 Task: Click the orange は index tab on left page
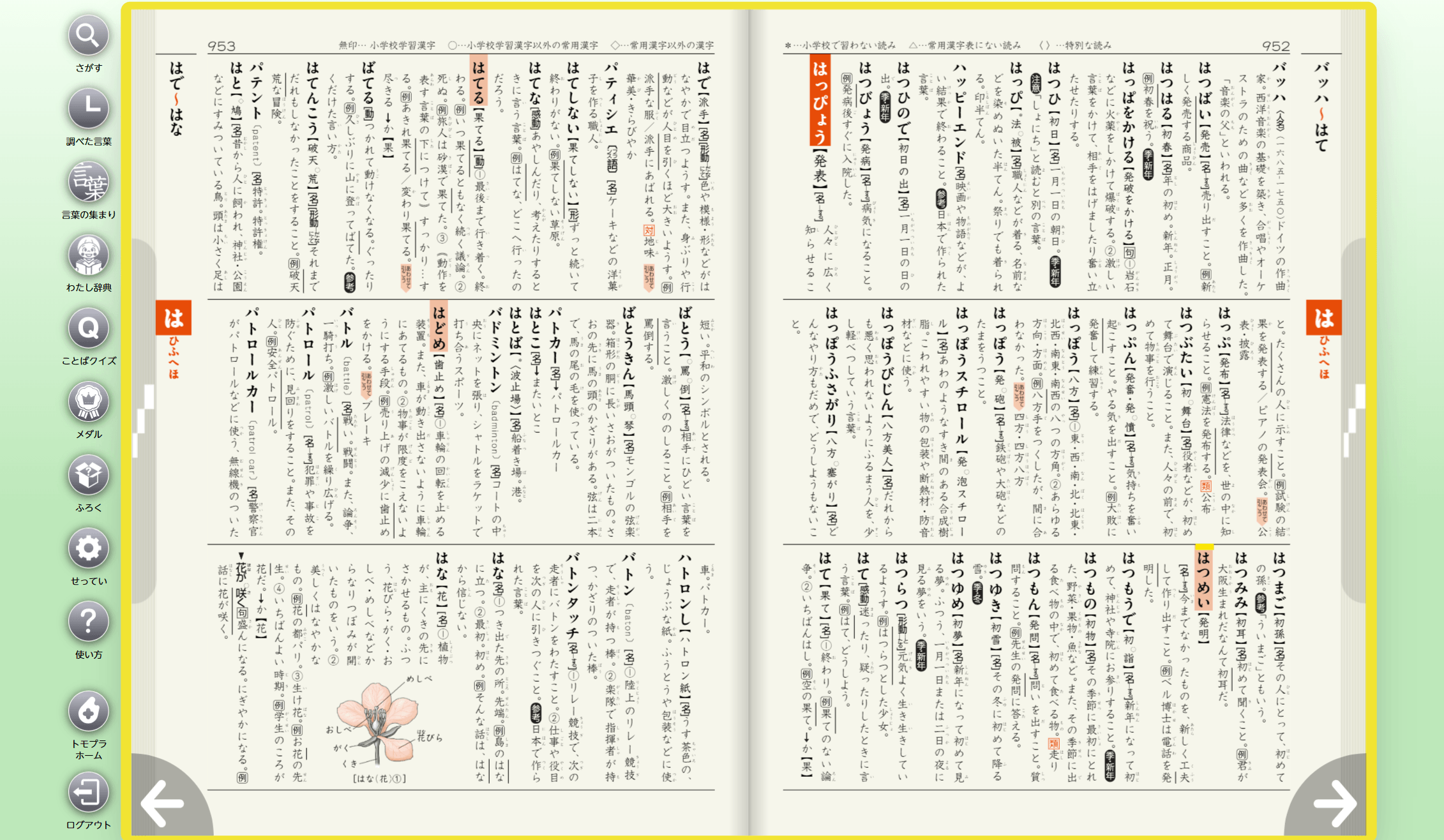(174, 318)
